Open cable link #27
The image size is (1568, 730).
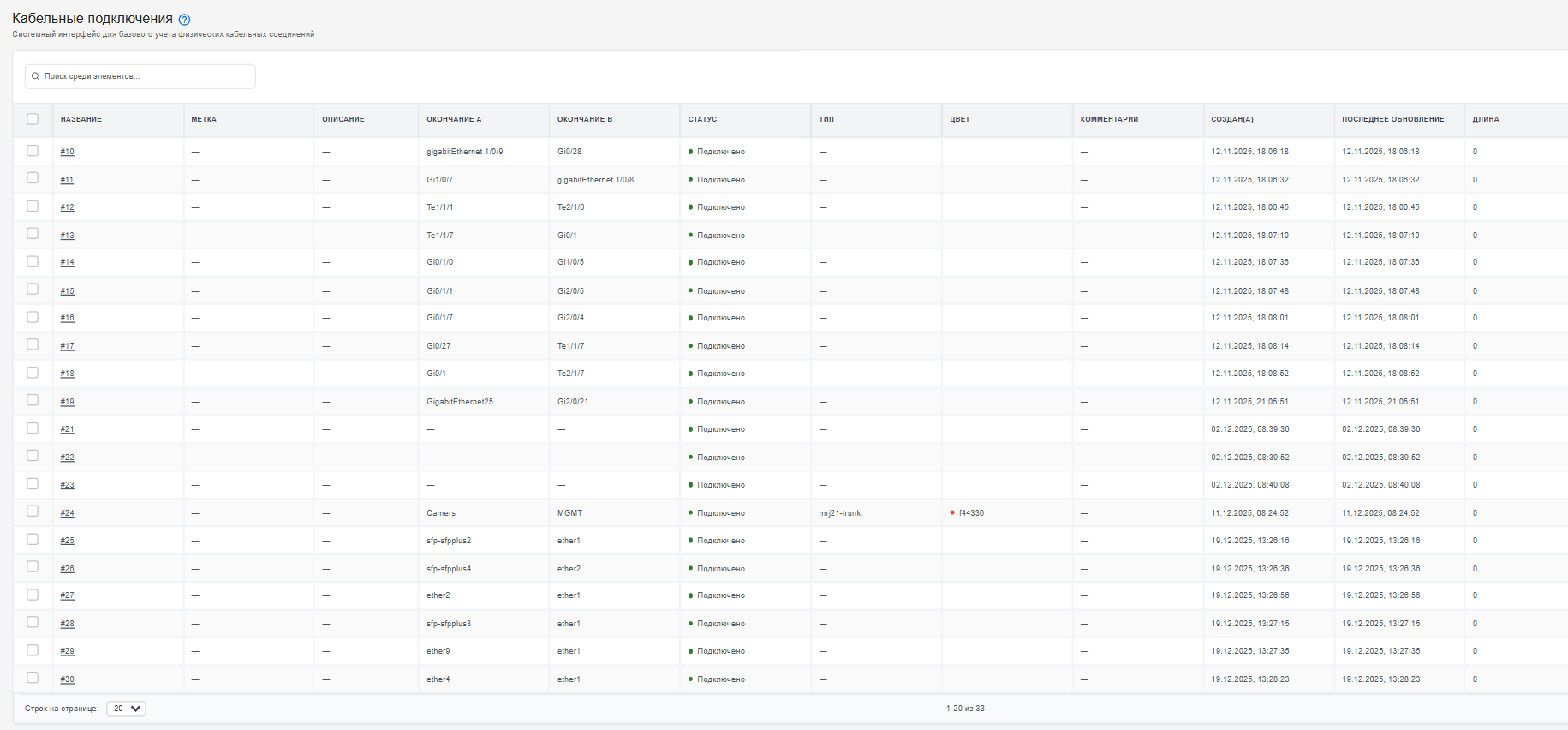67,595
